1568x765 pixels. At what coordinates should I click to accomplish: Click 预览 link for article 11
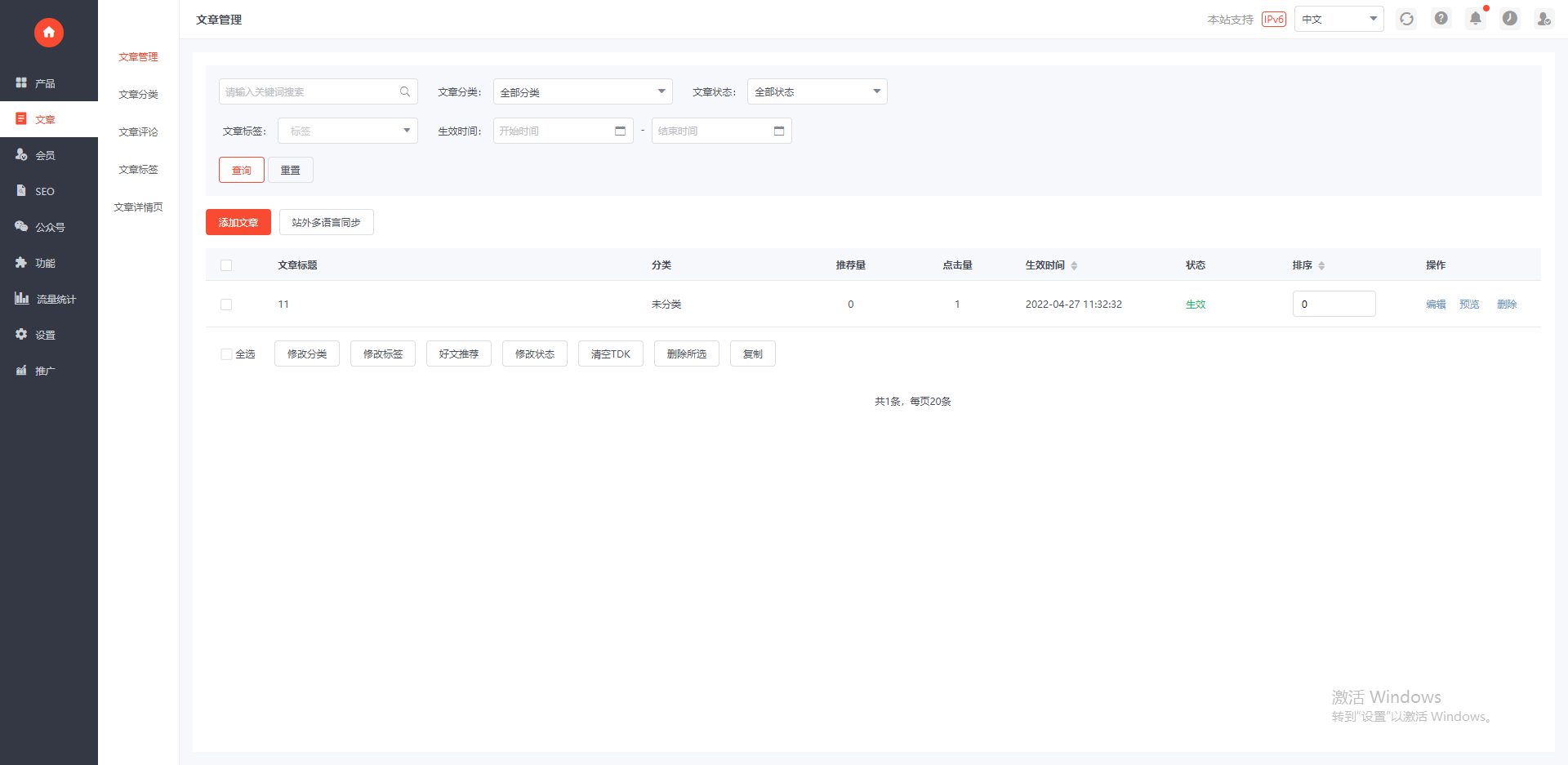click(1469, 305)
